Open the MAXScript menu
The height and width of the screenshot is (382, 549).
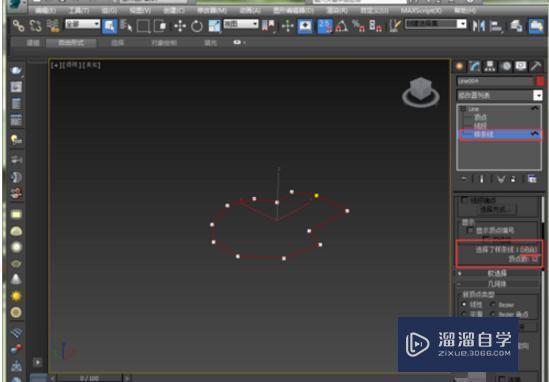point(421,11)
